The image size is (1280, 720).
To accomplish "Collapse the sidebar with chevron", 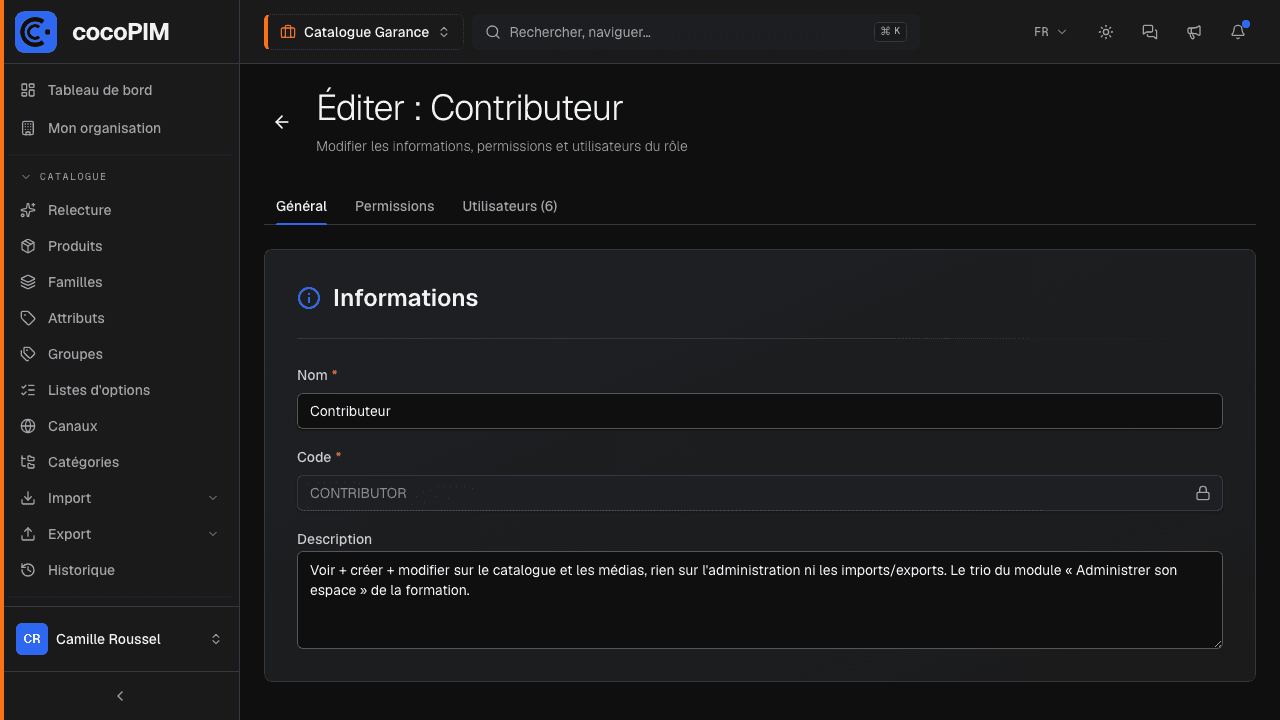I will point(120,696).
